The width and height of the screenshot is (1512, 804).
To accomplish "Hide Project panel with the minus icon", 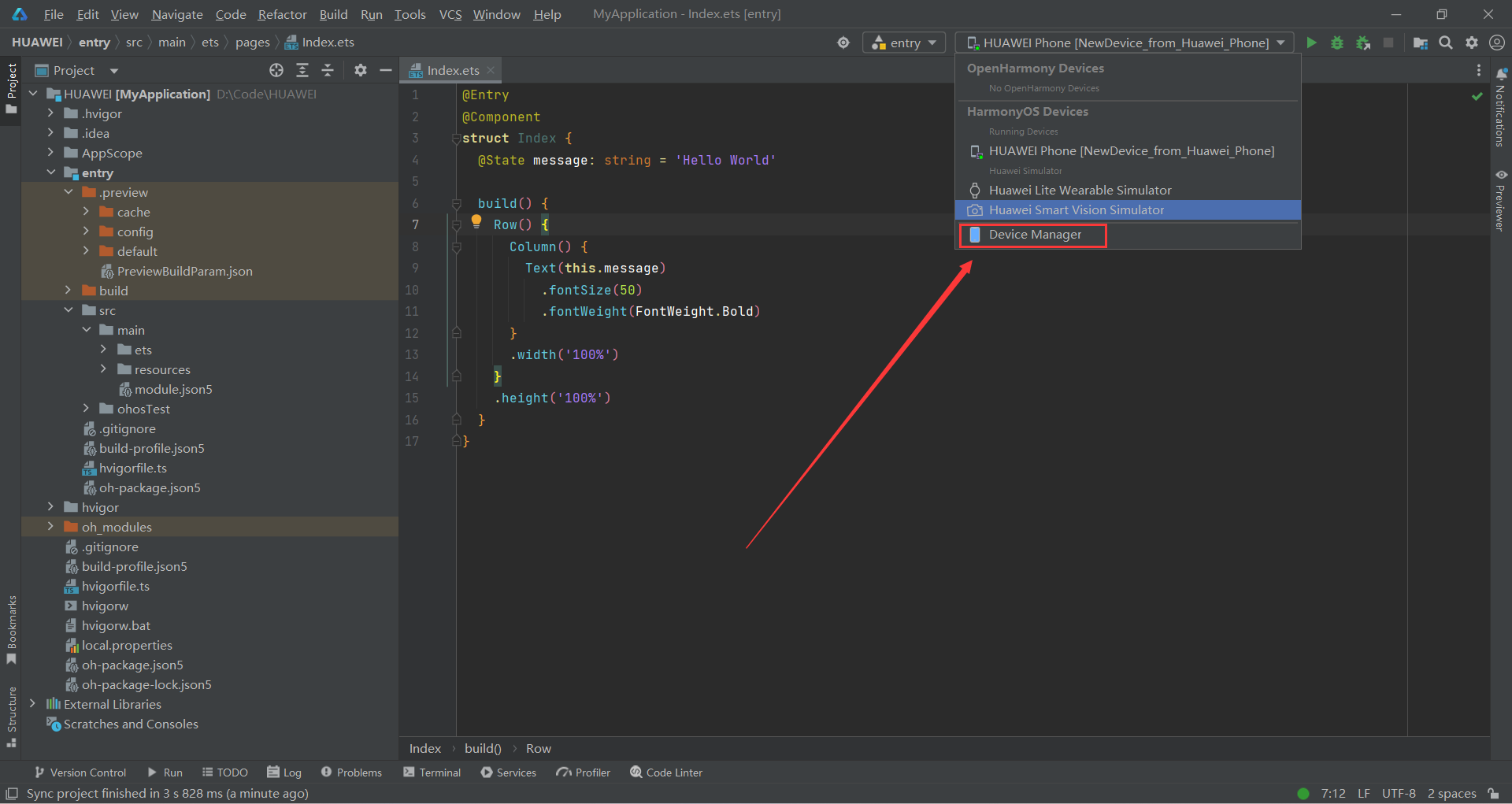I will coord(386,70).
